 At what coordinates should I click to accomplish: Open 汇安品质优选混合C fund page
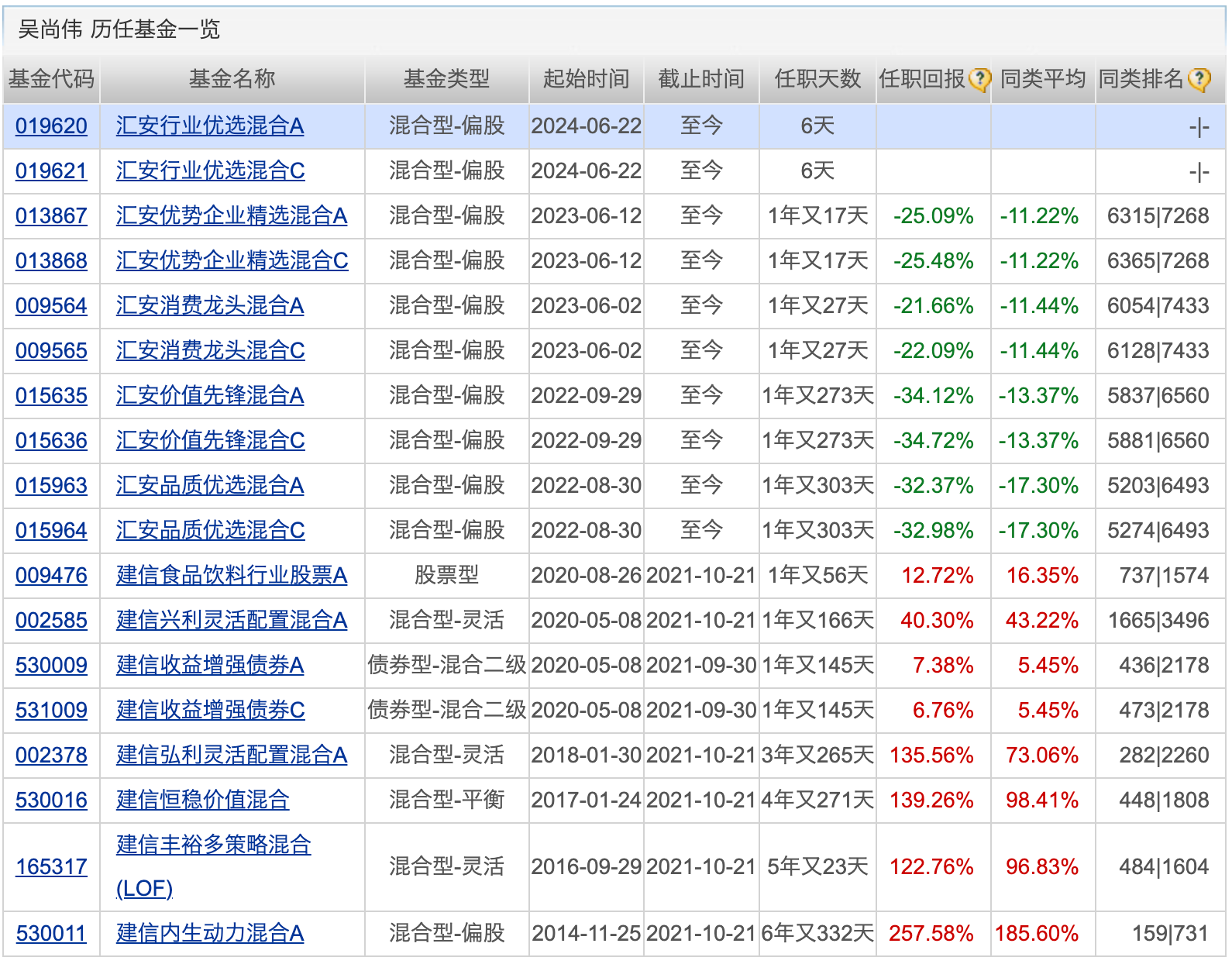coord(211,530)
